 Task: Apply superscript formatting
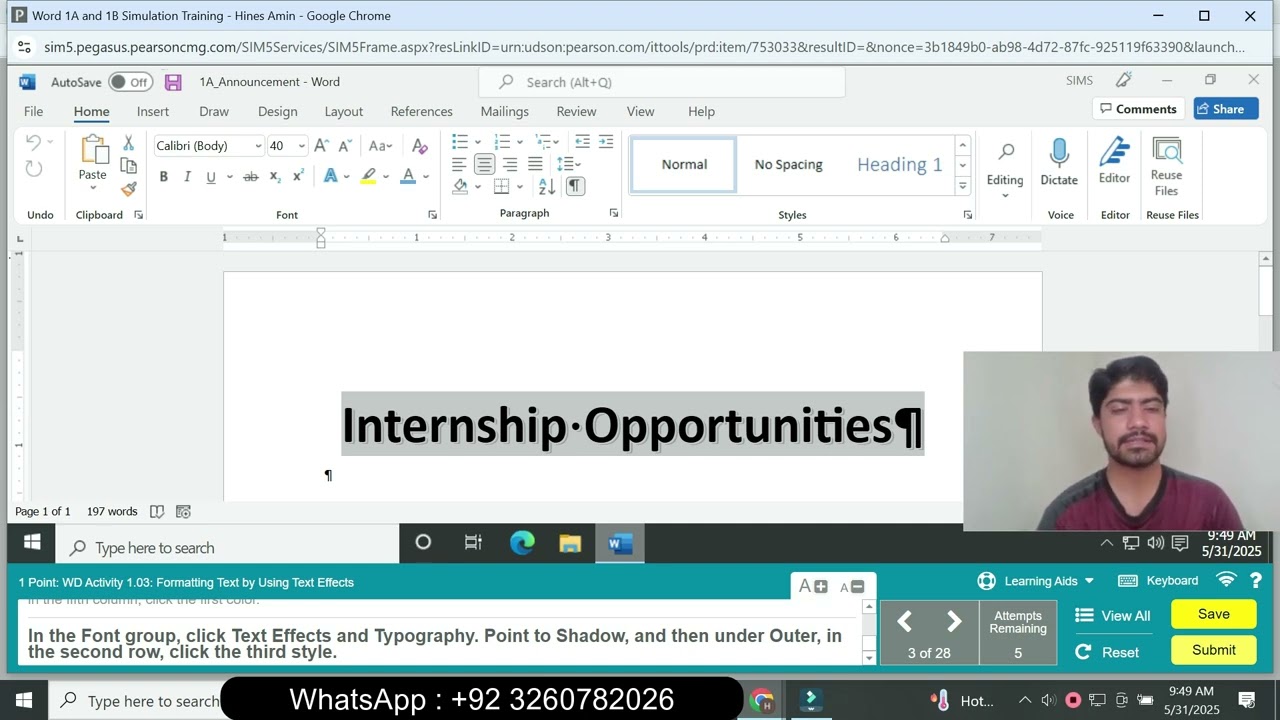[298, 176]
